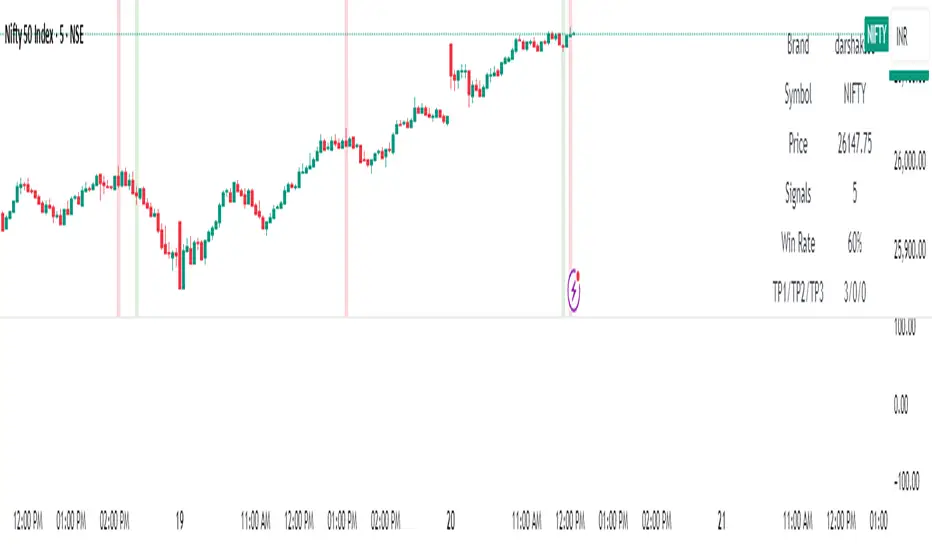Select the 3/0/0 take-profit value
The height and width of the screenshot is (550, 932).
pos(855,292)
